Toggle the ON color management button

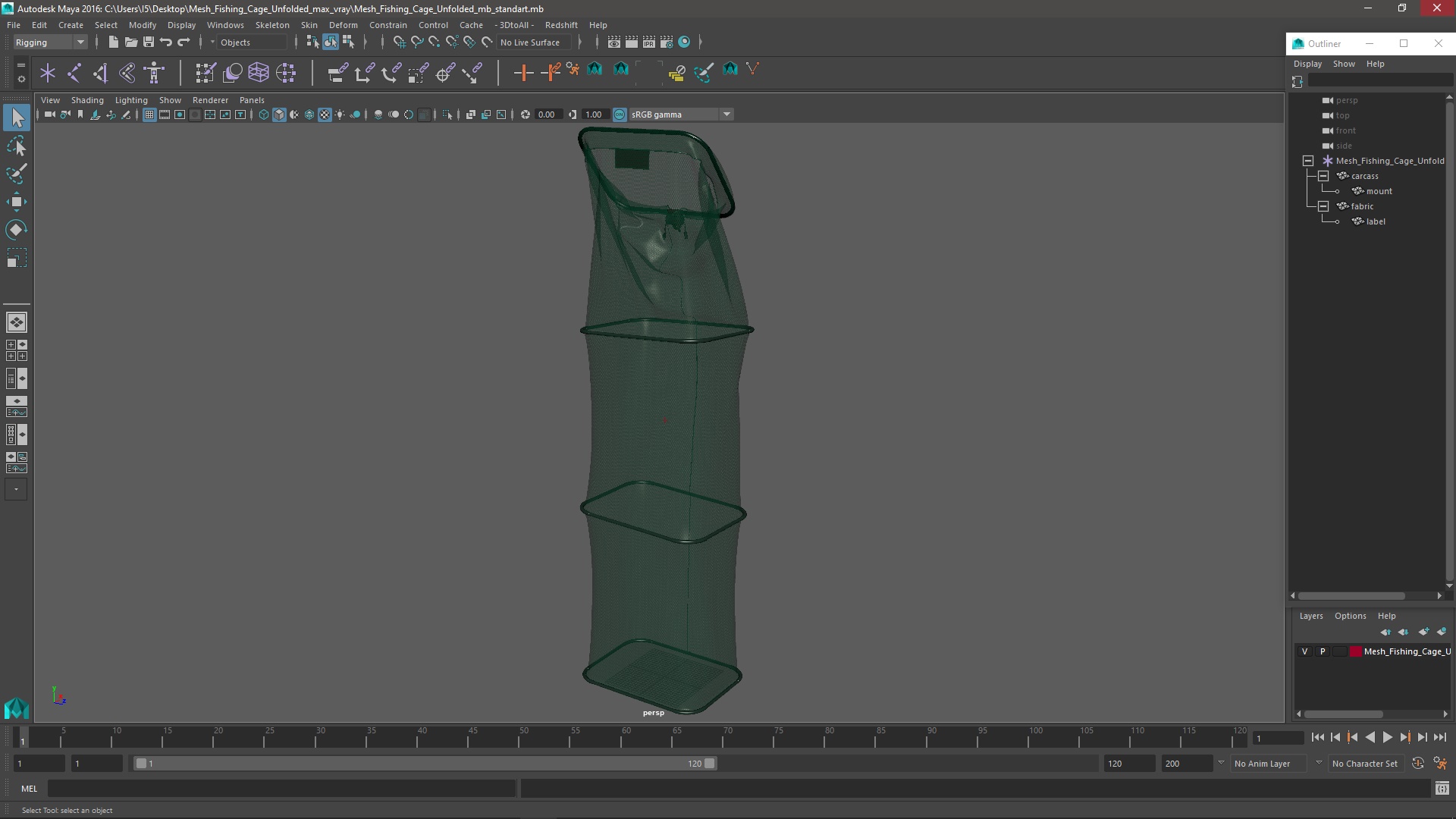[620, 115]
